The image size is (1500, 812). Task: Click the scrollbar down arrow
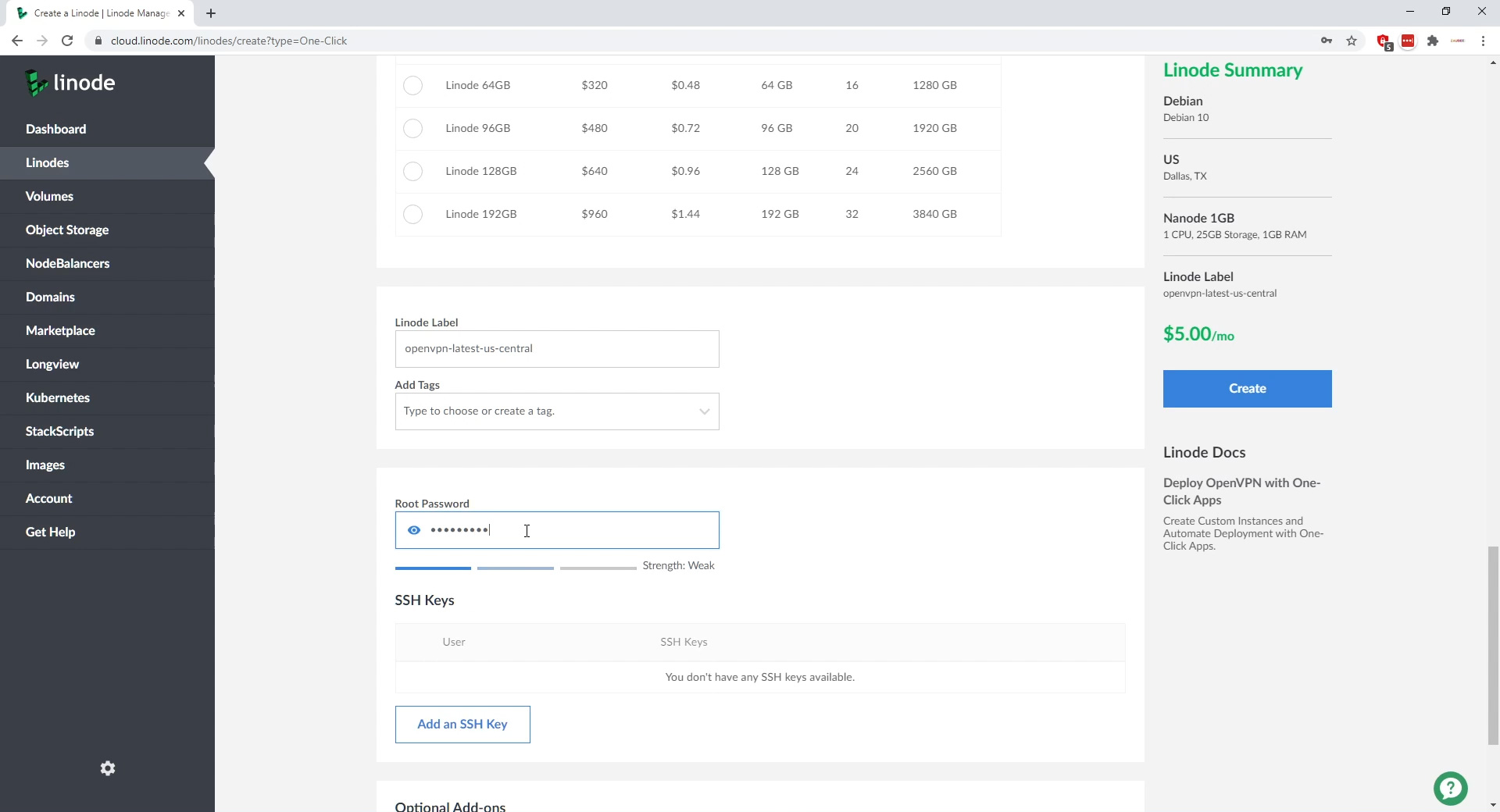pos(1493,805)
